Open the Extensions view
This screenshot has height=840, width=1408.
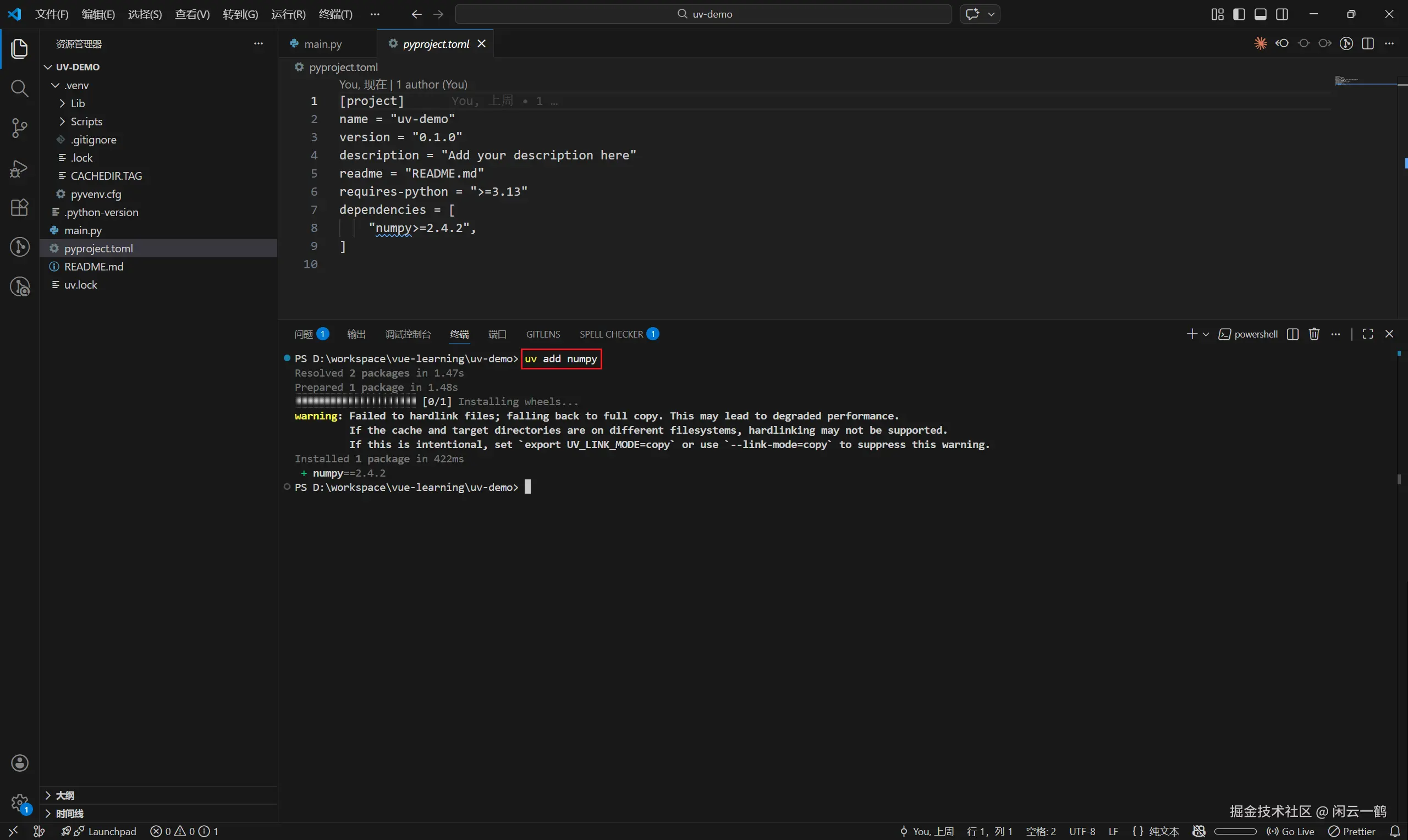[19, 207]
